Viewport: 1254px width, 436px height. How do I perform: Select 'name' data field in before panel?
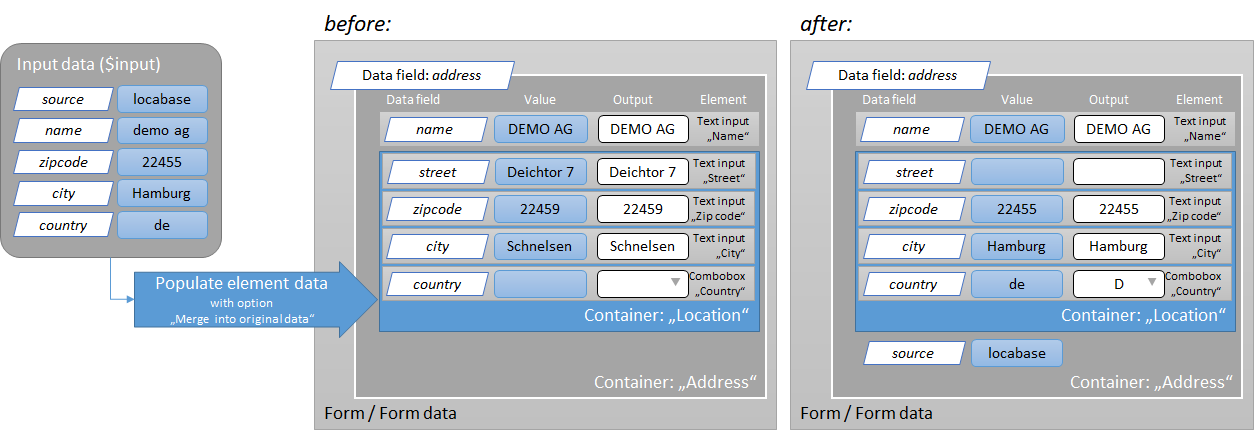click(437, 129)
